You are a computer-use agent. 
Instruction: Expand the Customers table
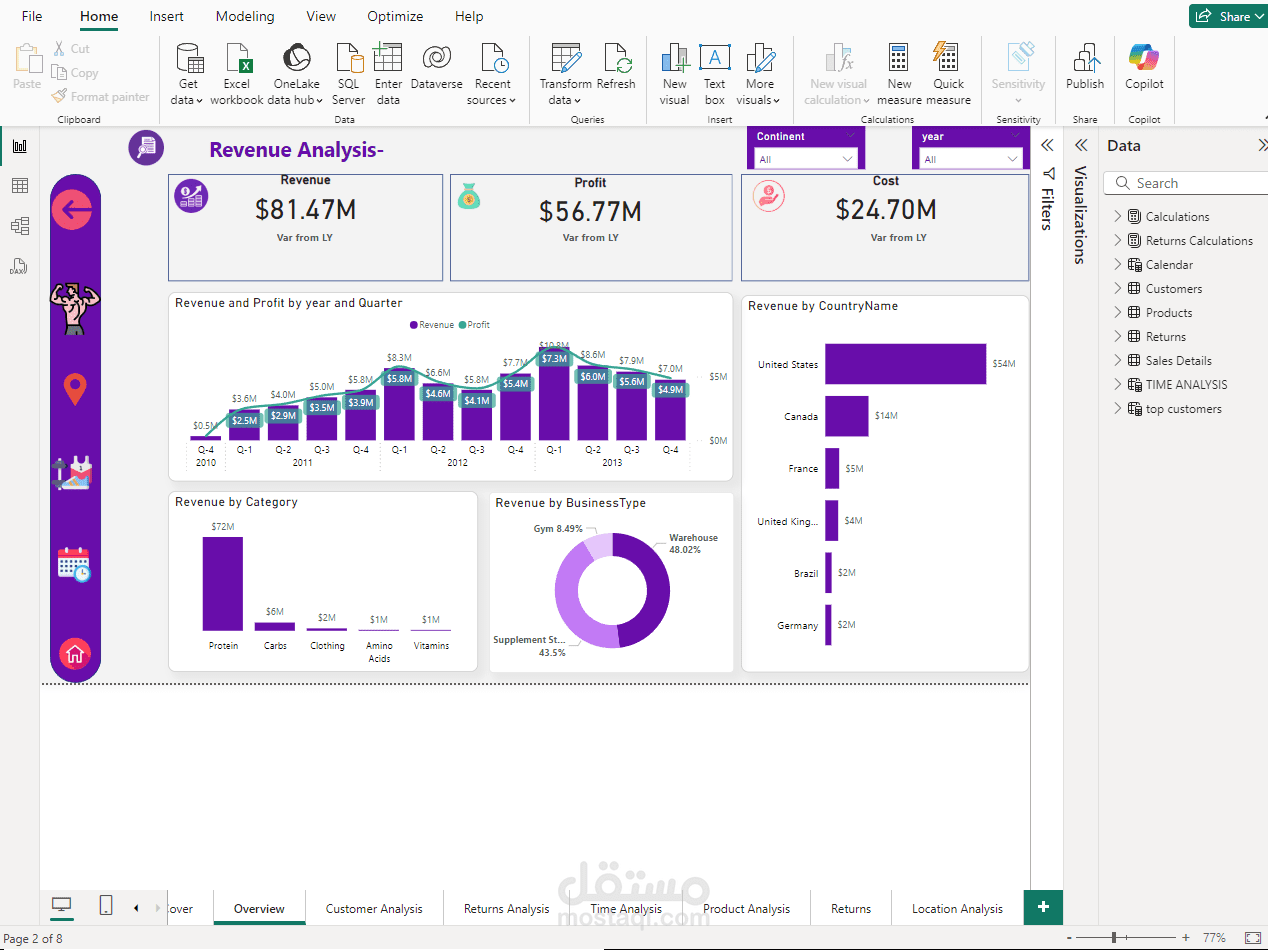1118,288
